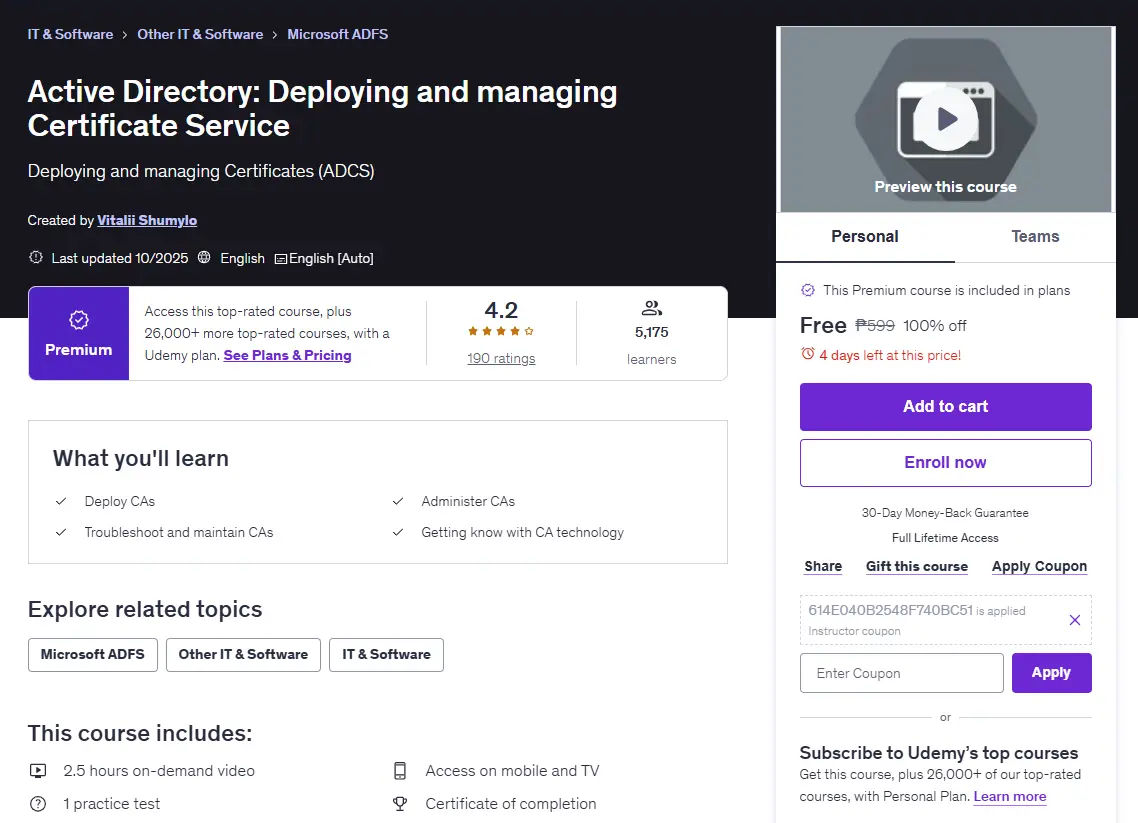Click the Free price label

(823, 325)
